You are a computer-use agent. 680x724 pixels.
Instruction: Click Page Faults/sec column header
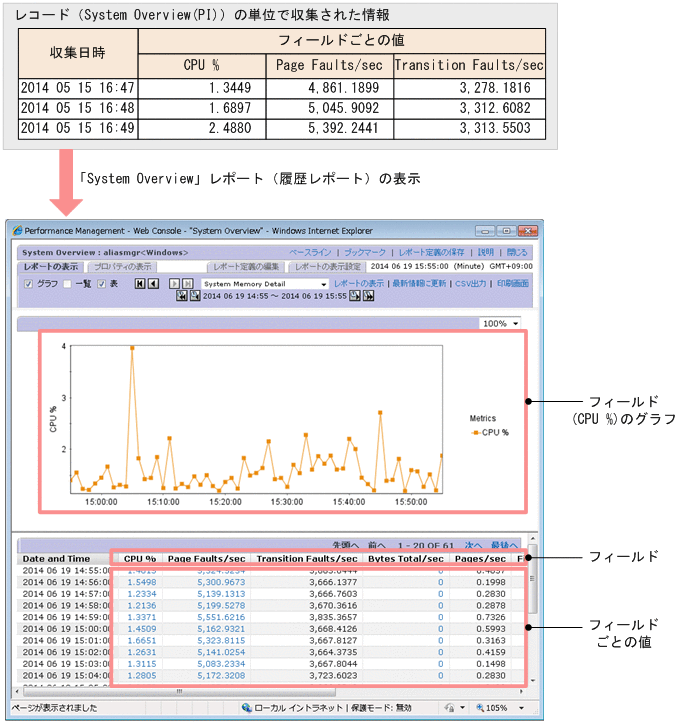206,559
